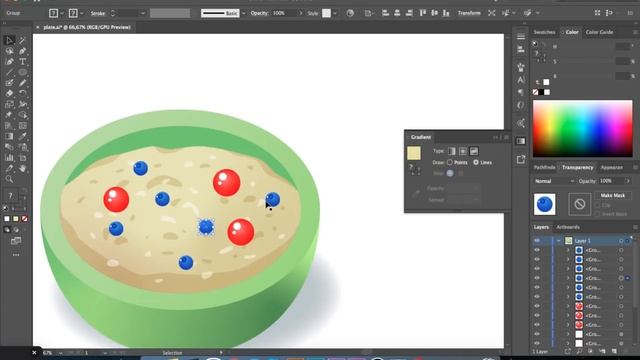Hide Layer 1 with its eye icon

[537, 241]
